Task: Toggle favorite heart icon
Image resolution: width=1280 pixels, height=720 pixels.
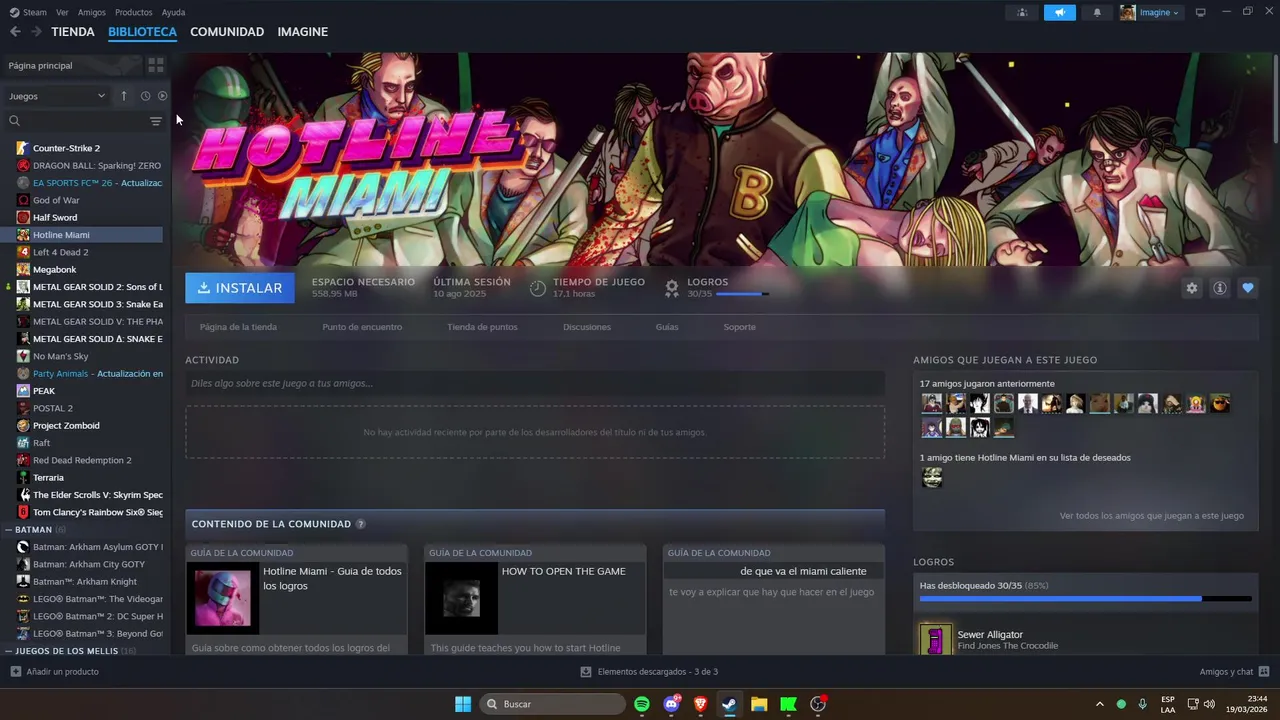Action: point(1248,288)
